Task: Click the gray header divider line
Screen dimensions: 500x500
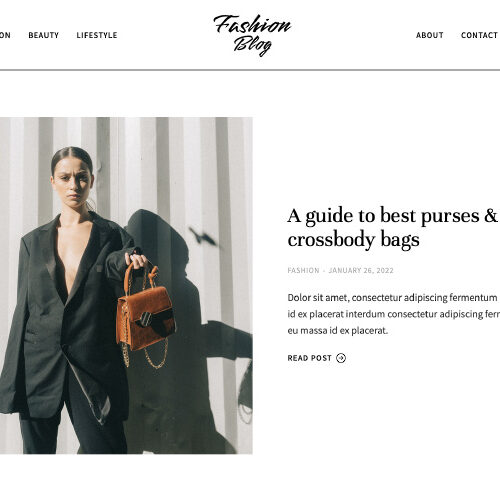Action: 250,70
